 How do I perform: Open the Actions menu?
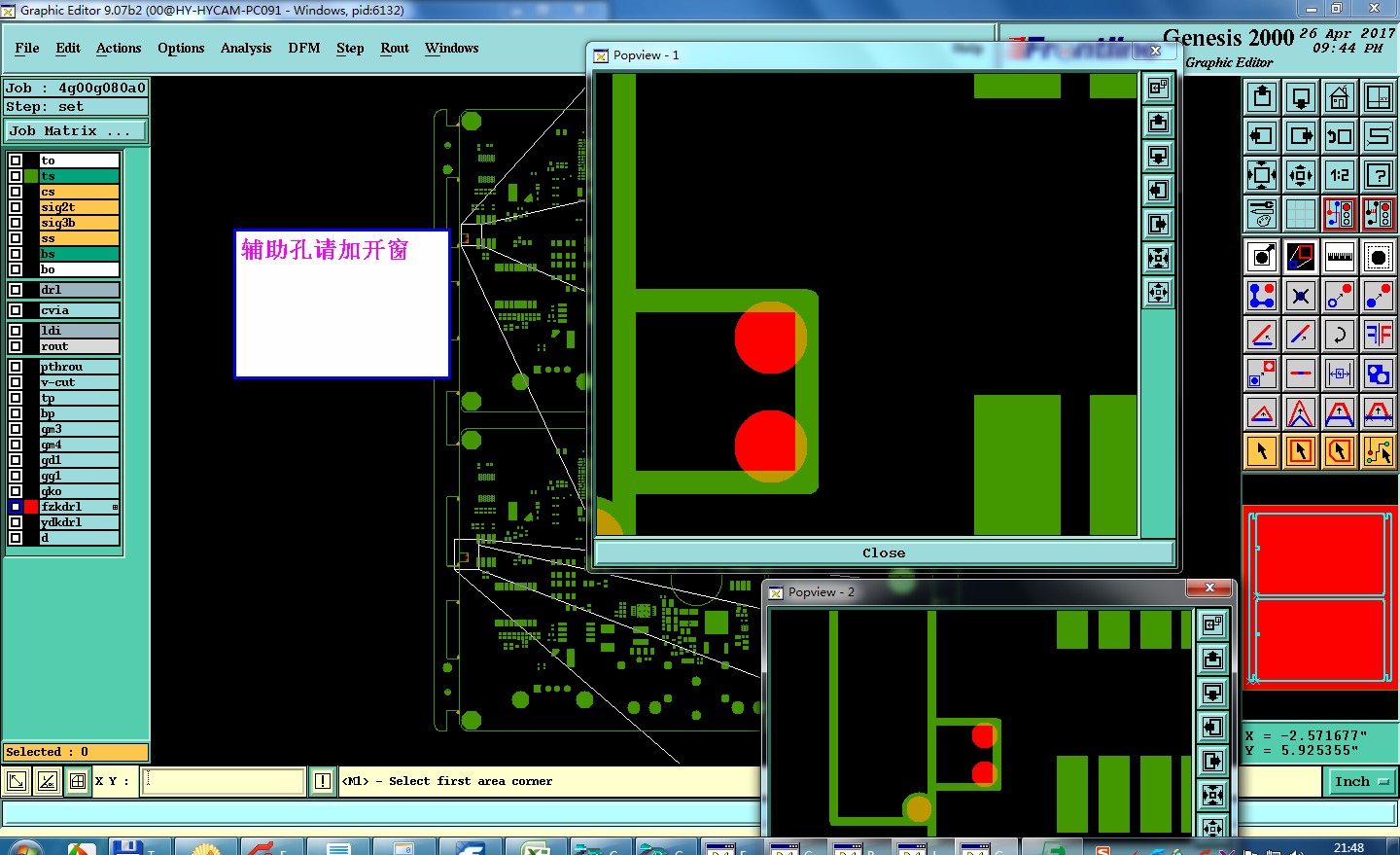(x=119, y=48)
